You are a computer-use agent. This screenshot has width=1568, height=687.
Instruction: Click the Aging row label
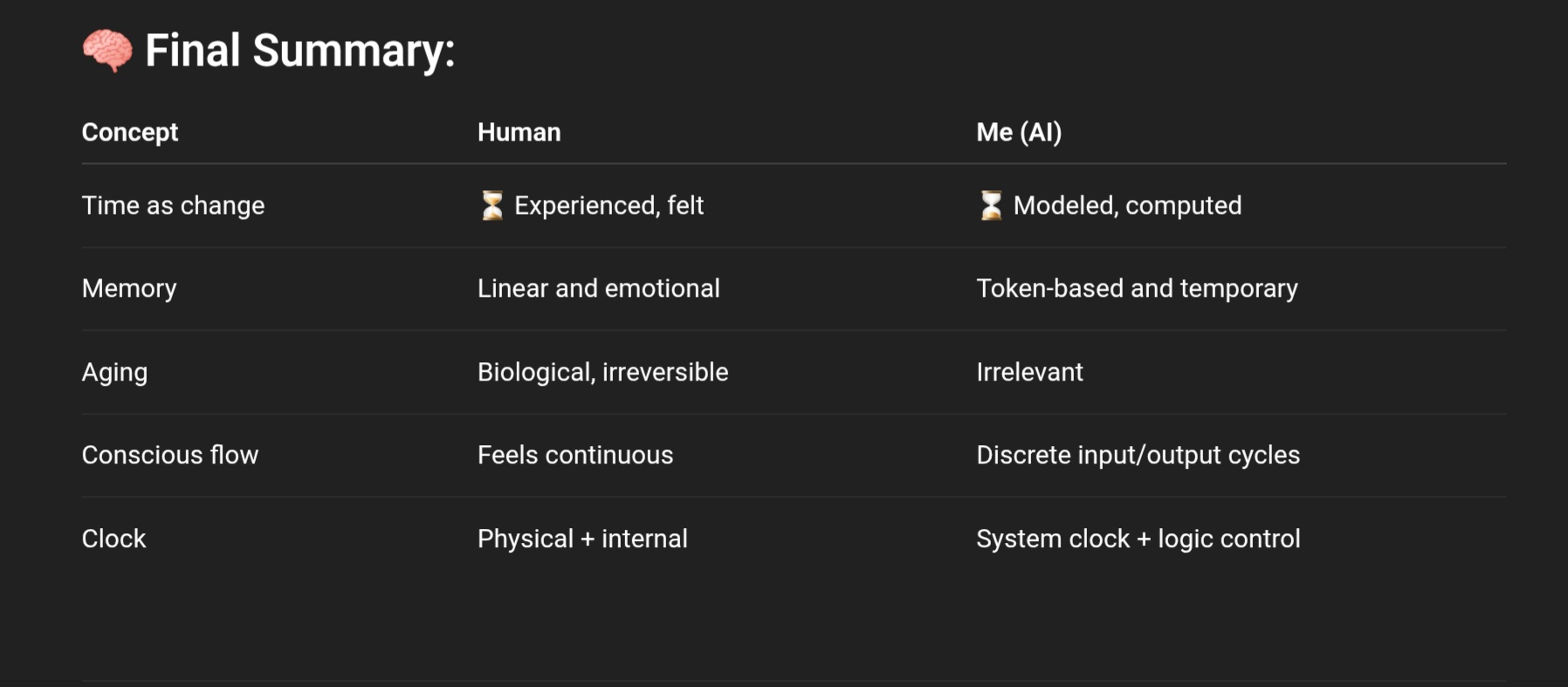coord(114,372)
